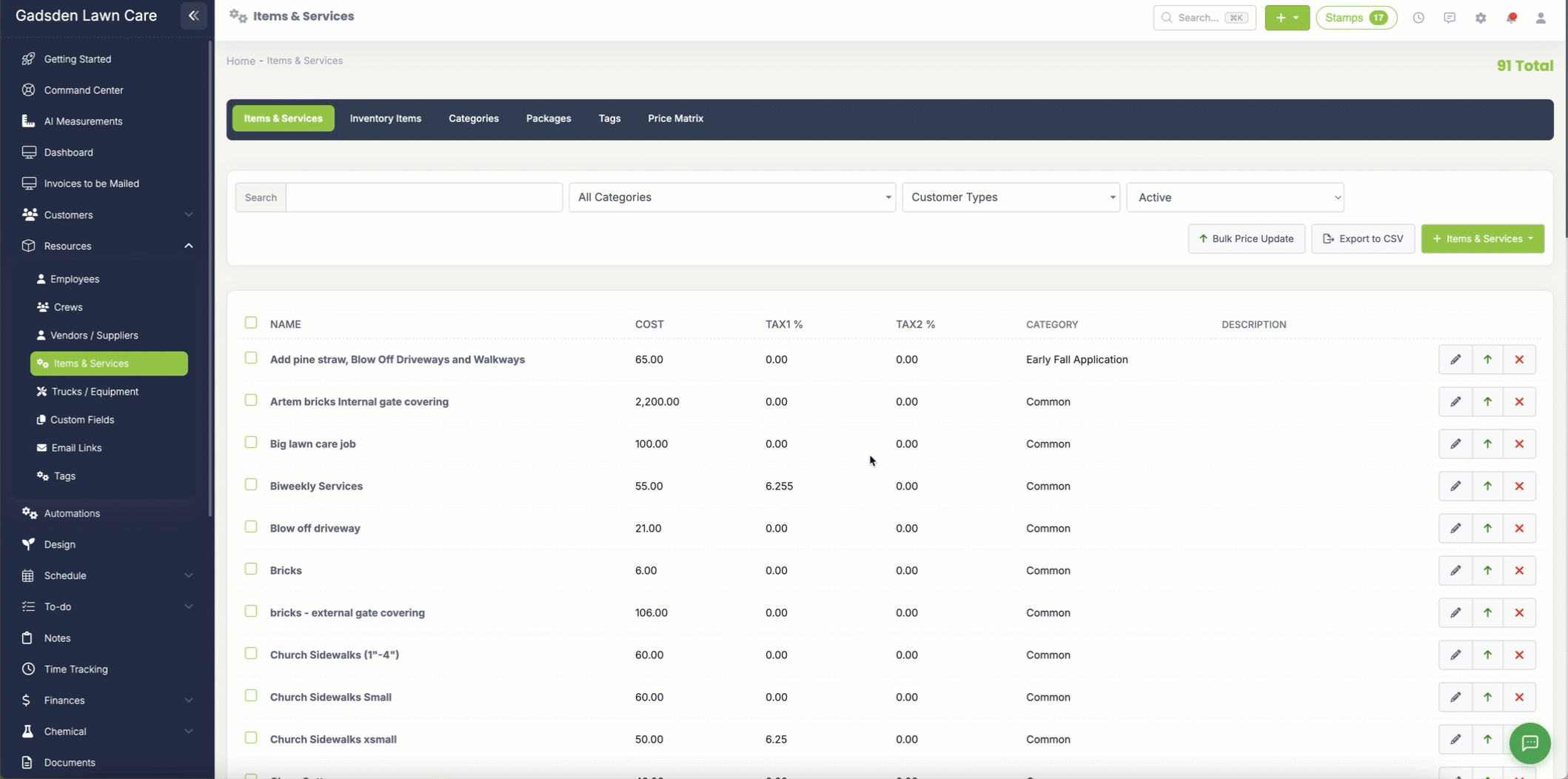Open the Stamps 17 button
This screenshot has height=779, width=1568.
(1356, 18)
